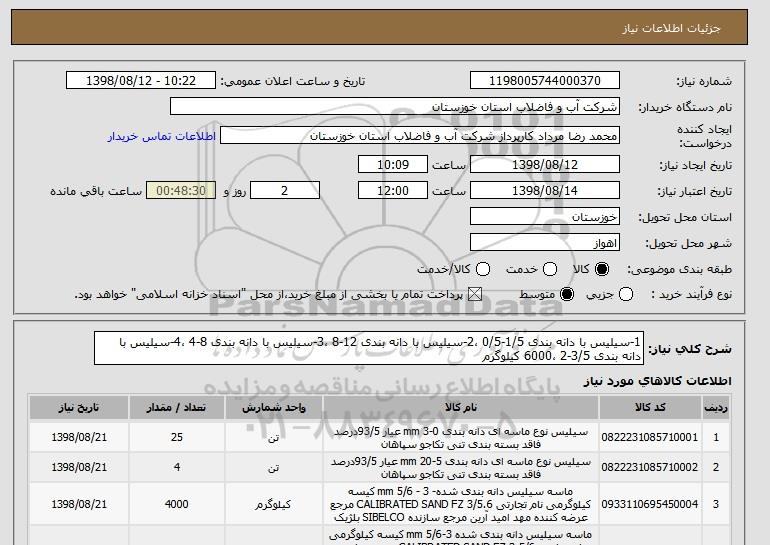
Task: Click the creation date field 1398/08/12
Action: pos(545,164)
